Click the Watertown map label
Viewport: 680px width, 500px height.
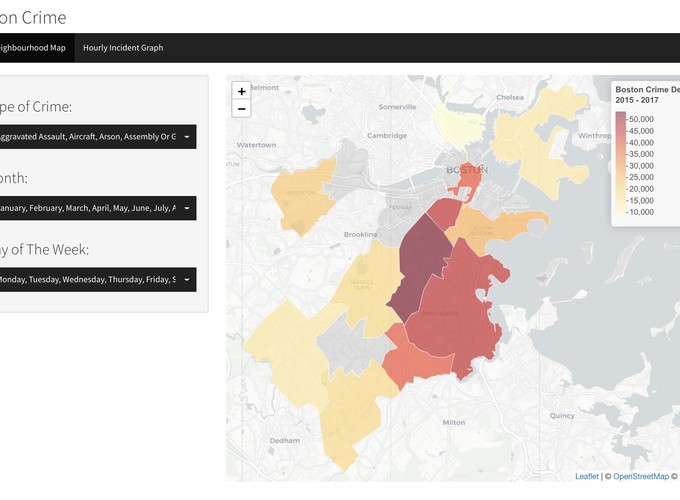point(256,145)
